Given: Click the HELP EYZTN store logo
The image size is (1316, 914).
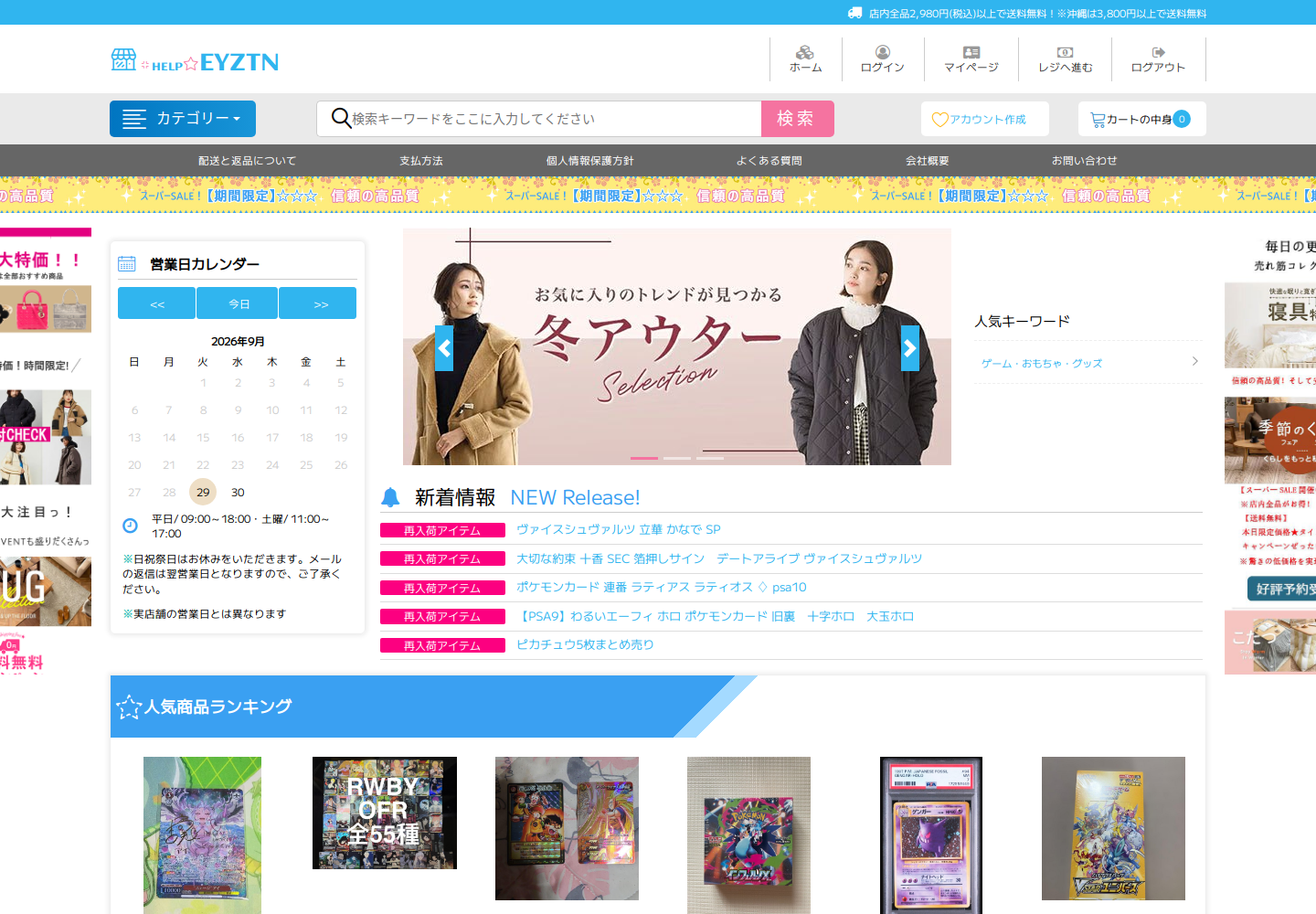Looking at the screenshot, I should click(x=195, y=61).
